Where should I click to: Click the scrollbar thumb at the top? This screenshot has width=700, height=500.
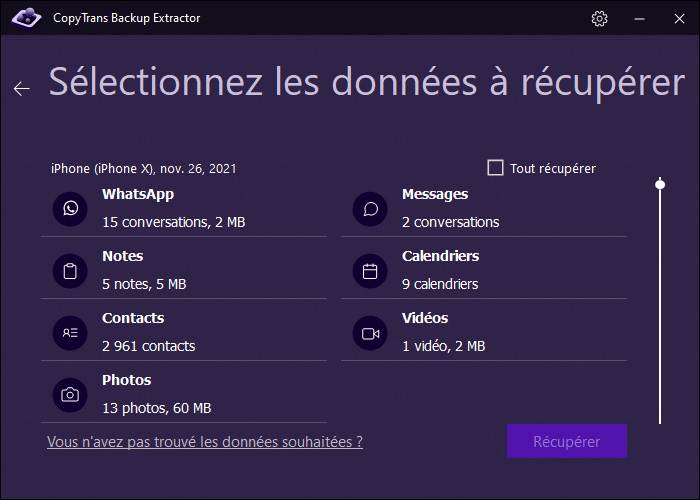pos(660,184)
